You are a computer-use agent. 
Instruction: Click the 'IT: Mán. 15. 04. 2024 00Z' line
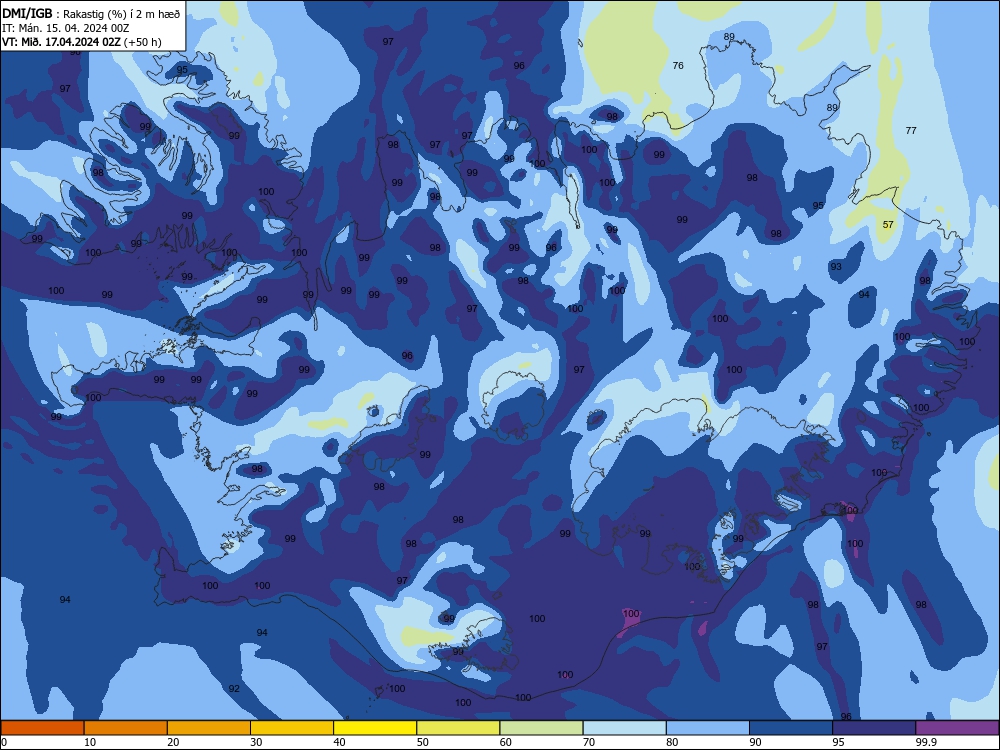(66, 28)
